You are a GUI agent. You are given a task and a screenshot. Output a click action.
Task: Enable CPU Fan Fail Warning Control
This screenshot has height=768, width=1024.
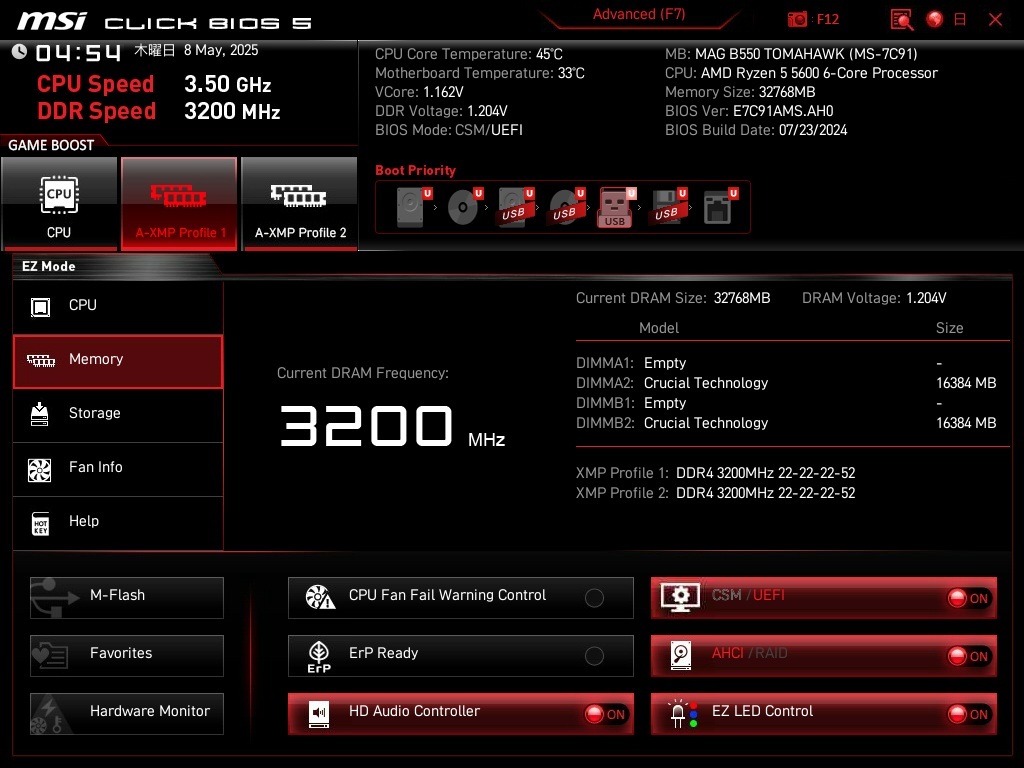point(594,598)
